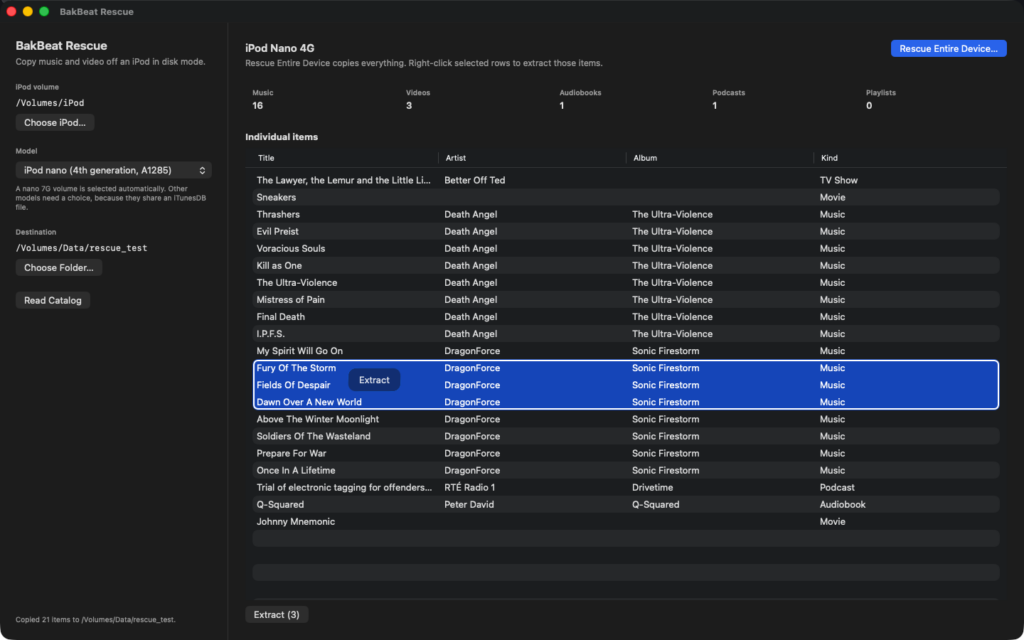1024x640 pixels.
Task: Sort by the Album column header
Action: 645,158
